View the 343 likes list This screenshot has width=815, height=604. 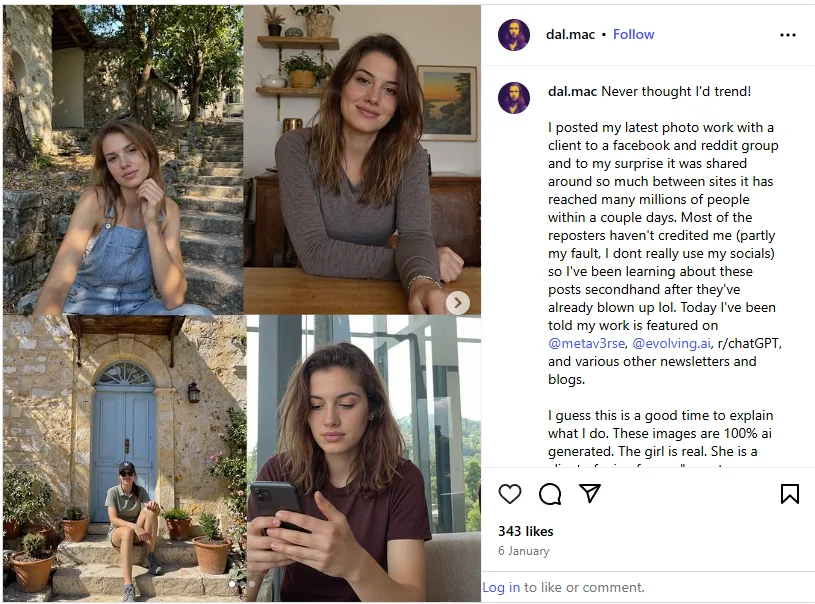point(525,531)
